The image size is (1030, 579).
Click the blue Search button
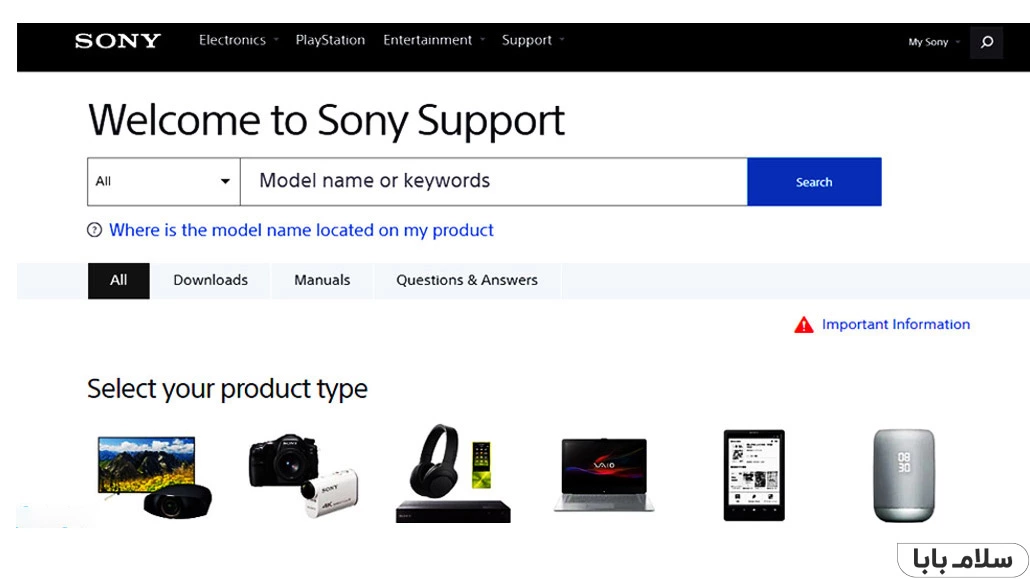(814, 182)
